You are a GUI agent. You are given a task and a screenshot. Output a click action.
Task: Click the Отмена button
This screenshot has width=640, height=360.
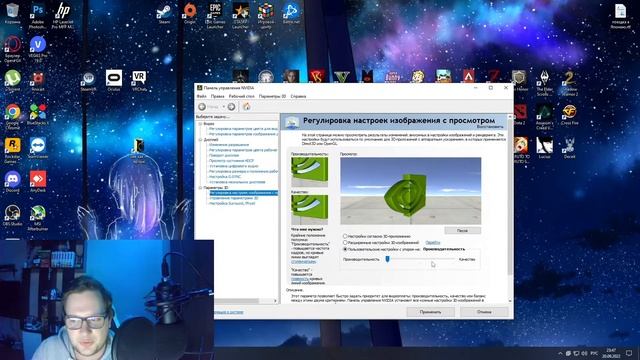pyautogui.click(x=484, y=312)
